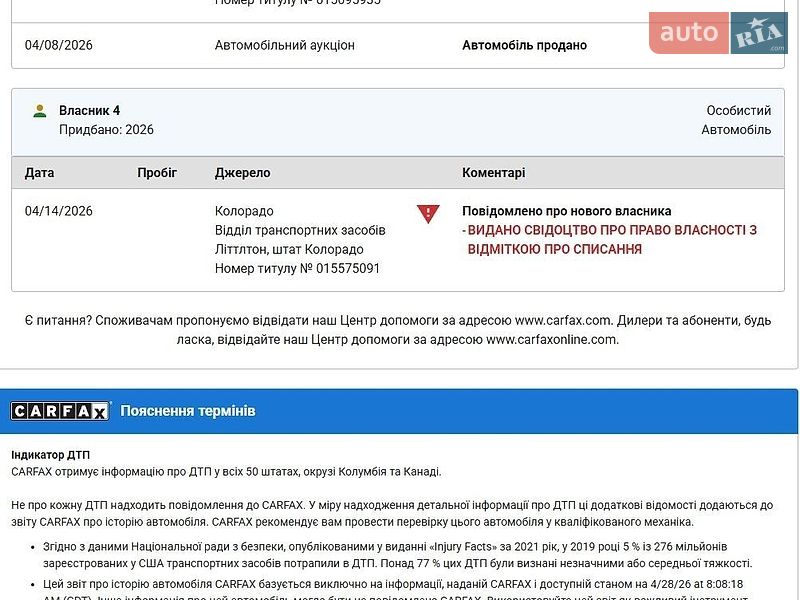Click 'Літтлтон, штат Колорадо' text
800x600 pixels.
click(x=289, y=249)
